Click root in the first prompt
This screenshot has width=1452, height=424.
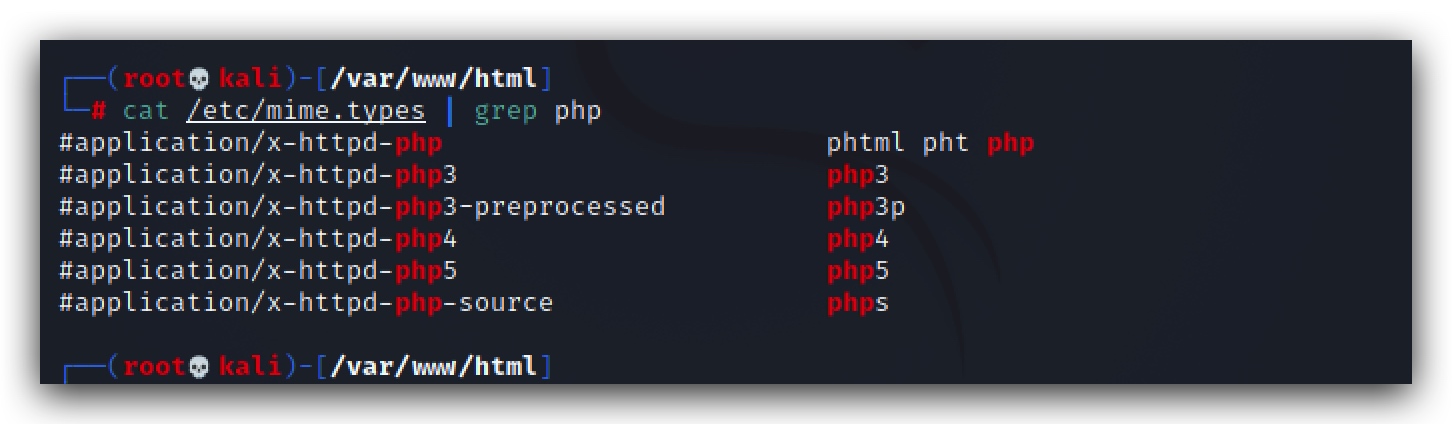tap(154, 79)
